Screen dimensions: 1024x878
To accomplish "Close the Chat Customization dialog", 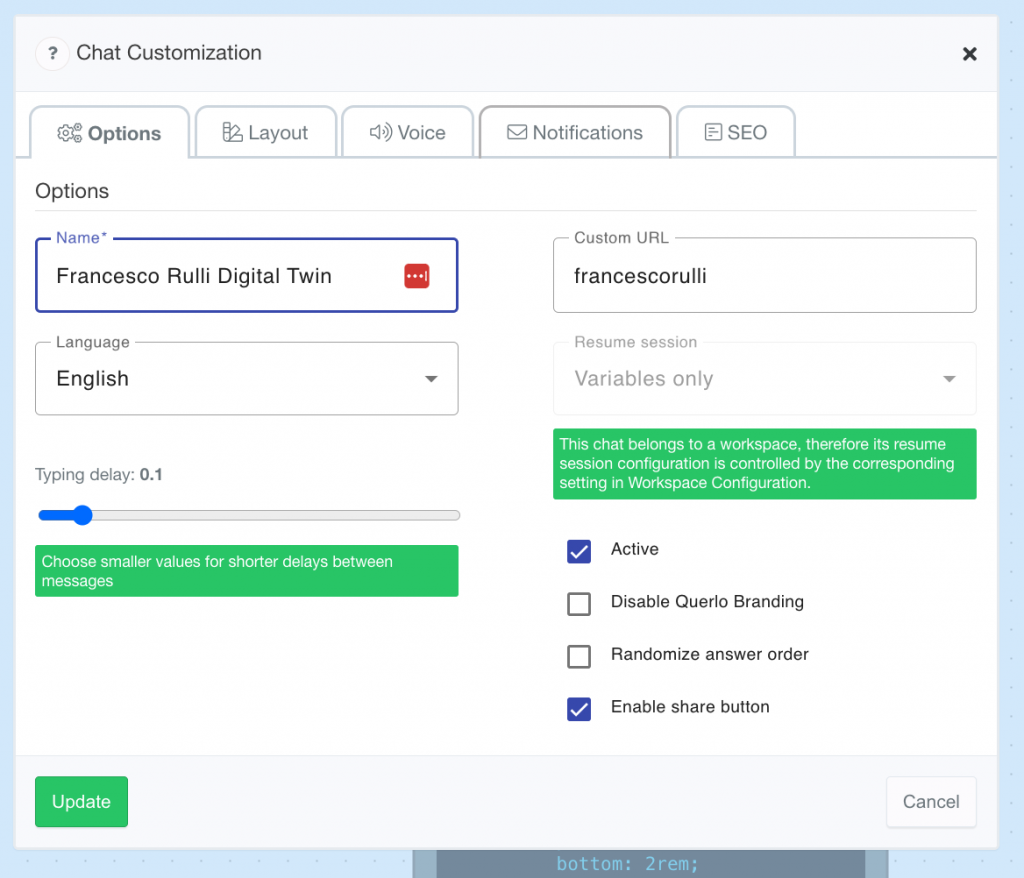I will click(x=969, y=54).
